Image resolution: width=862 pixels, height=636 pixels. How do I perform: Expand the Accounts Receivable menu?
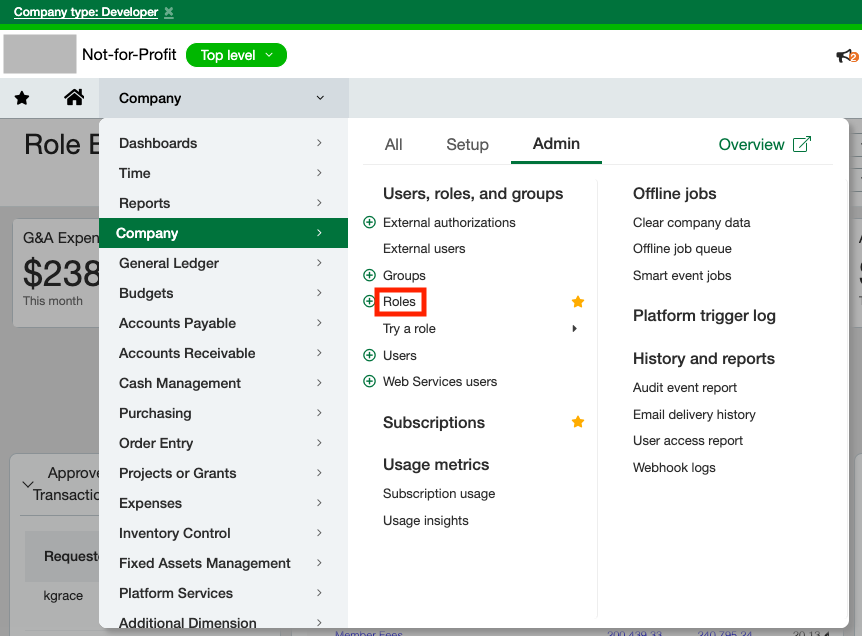[x=223, y=353]
